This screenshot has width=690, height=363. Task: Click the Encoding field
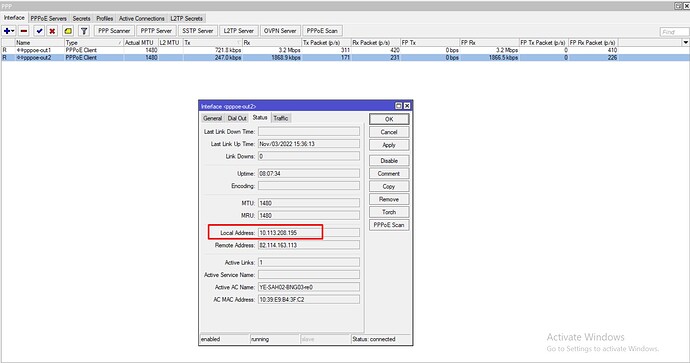click(308, 186)
